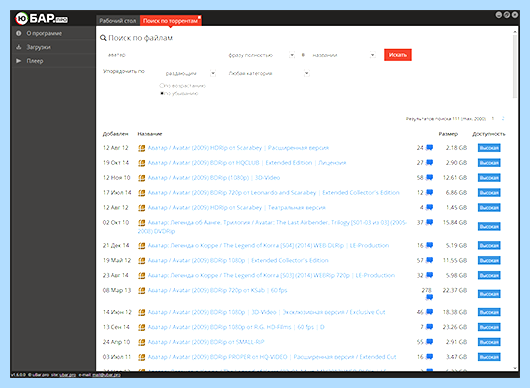Open The Legend of Korra [S04] link
530x388 pixels.
point(268,245)
